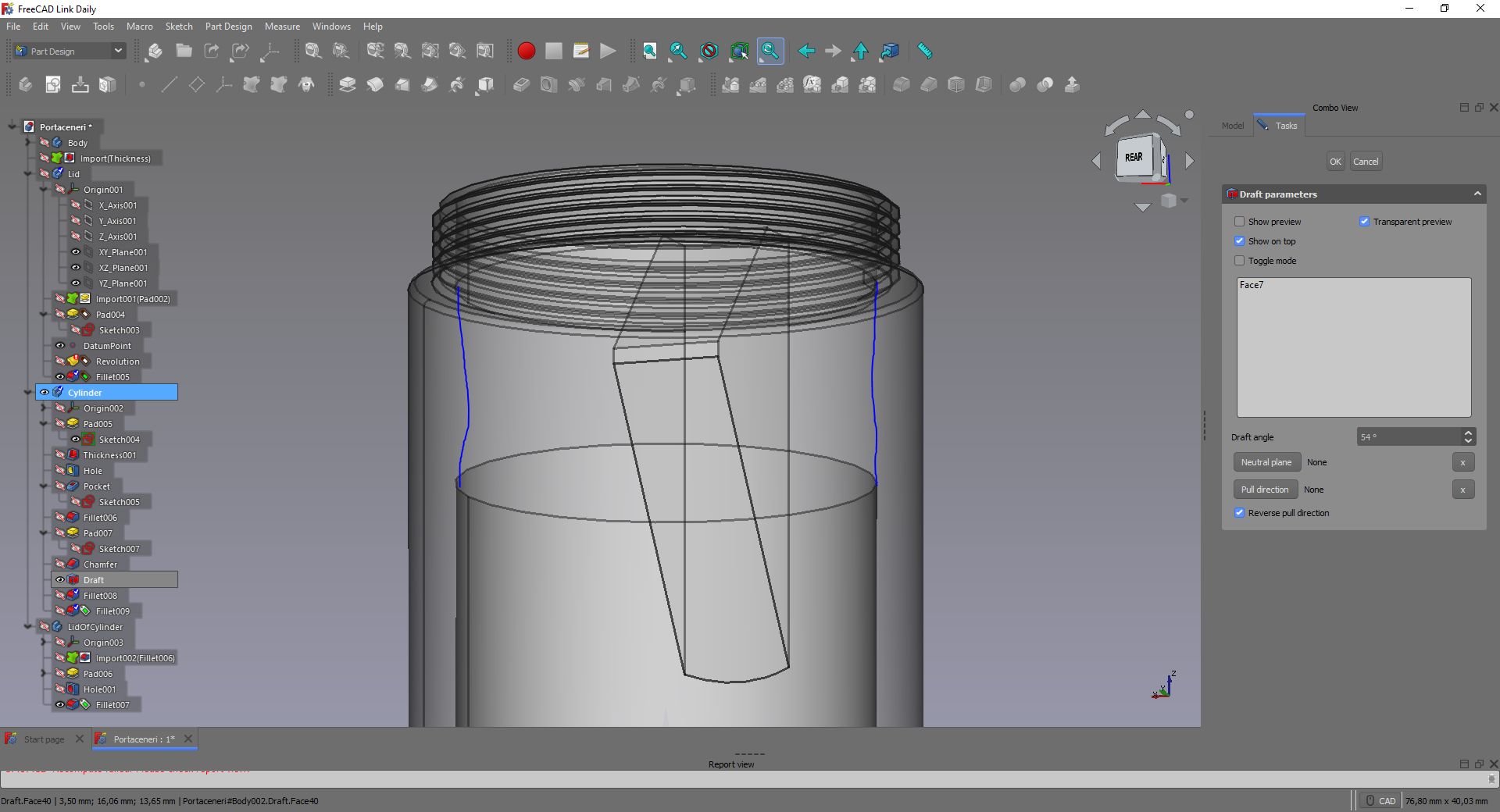Enable the Show preview checkbox
Image resolution: width=1500 pixels, height=812 pixels.
[x=1239, y=221]
